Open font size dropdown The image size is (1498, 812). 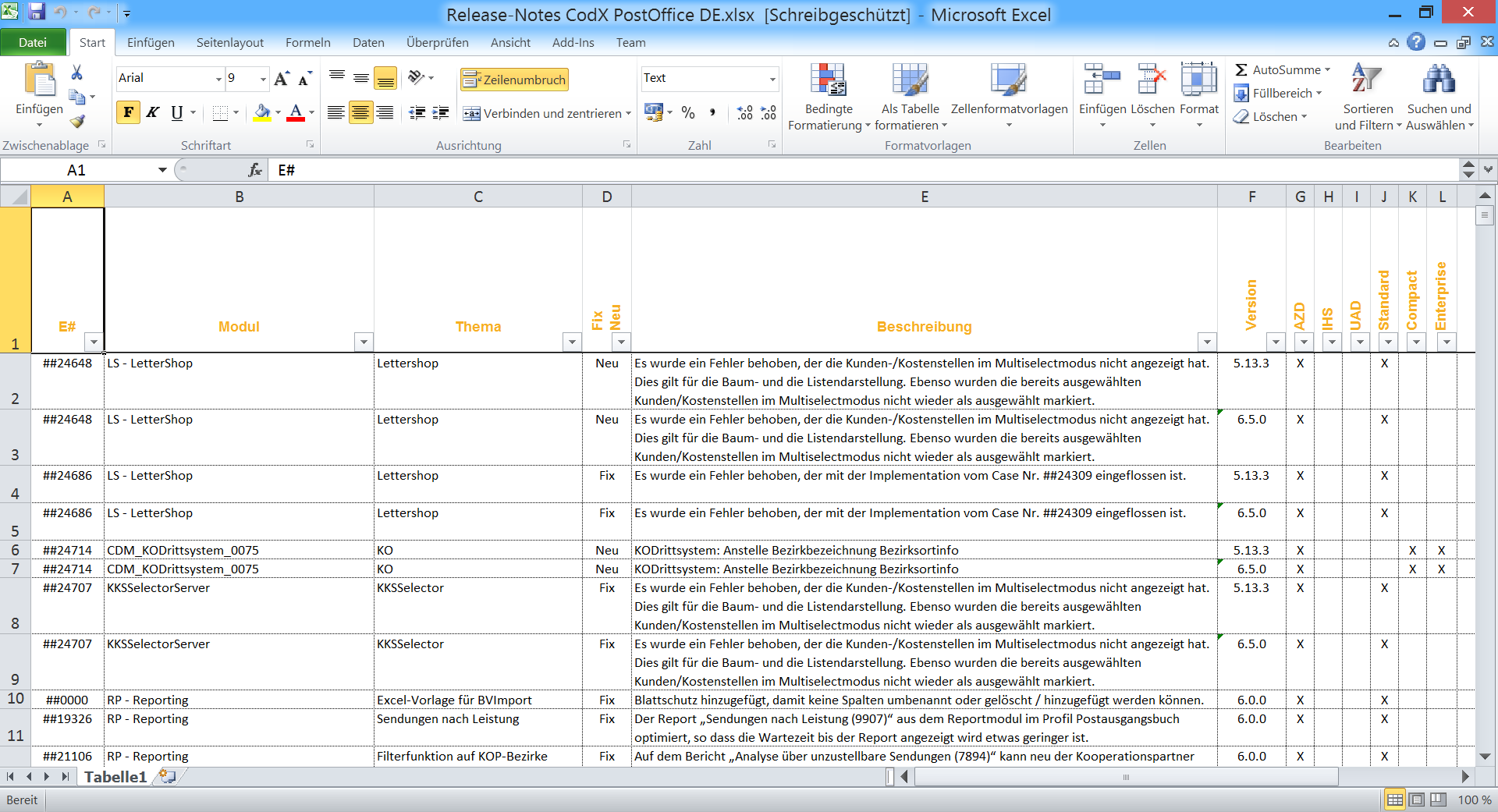263,79
